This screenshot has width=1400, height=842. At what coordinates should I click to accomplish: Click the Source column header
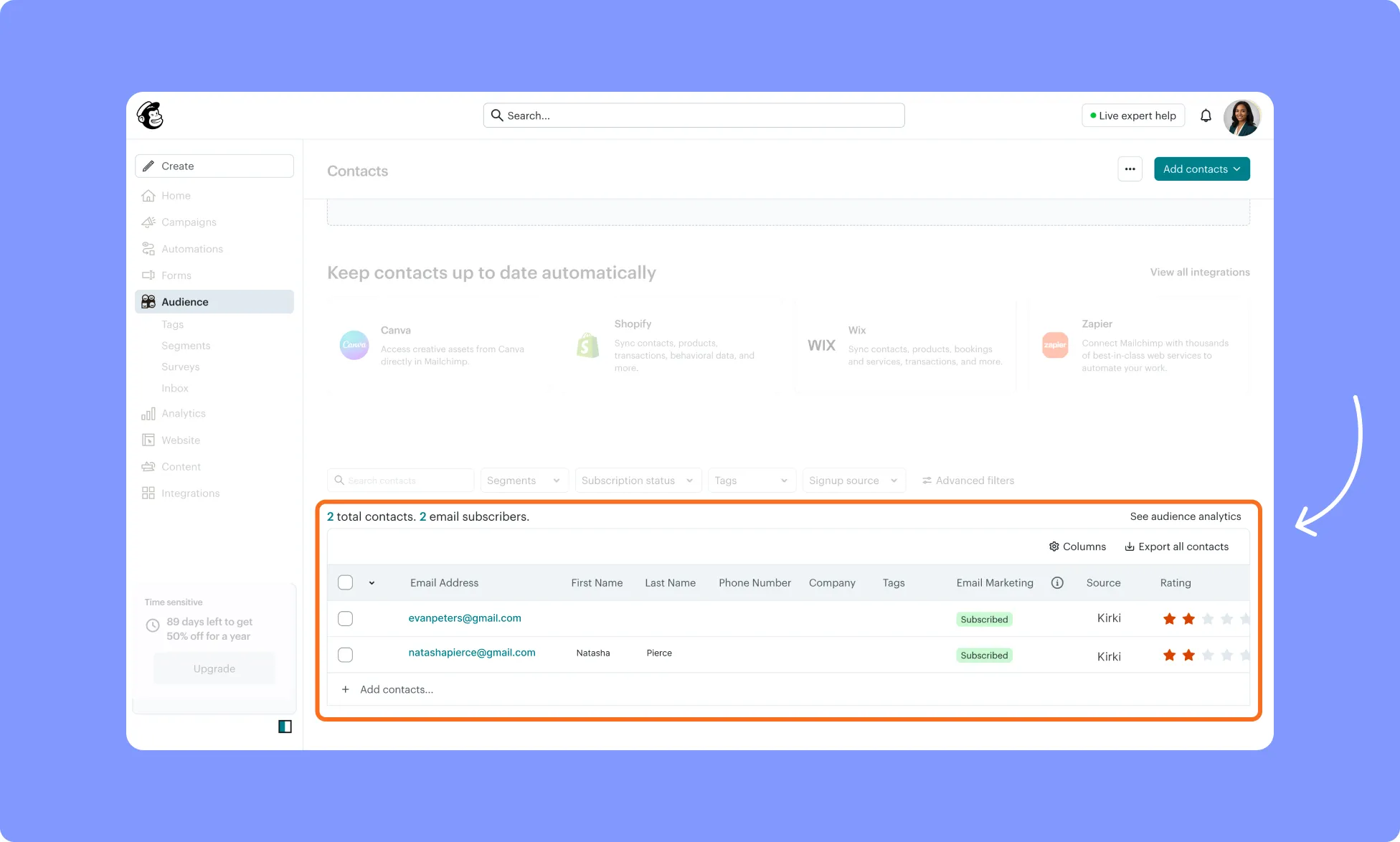pos(1102,583)
